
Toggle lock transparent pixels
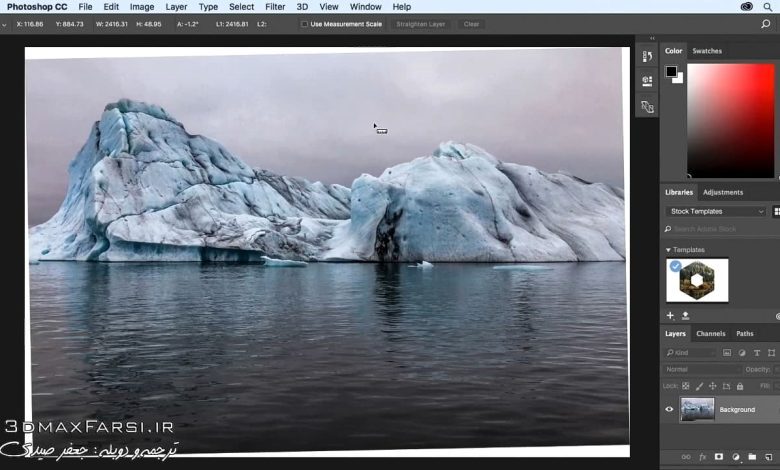[x=685, y=385]
